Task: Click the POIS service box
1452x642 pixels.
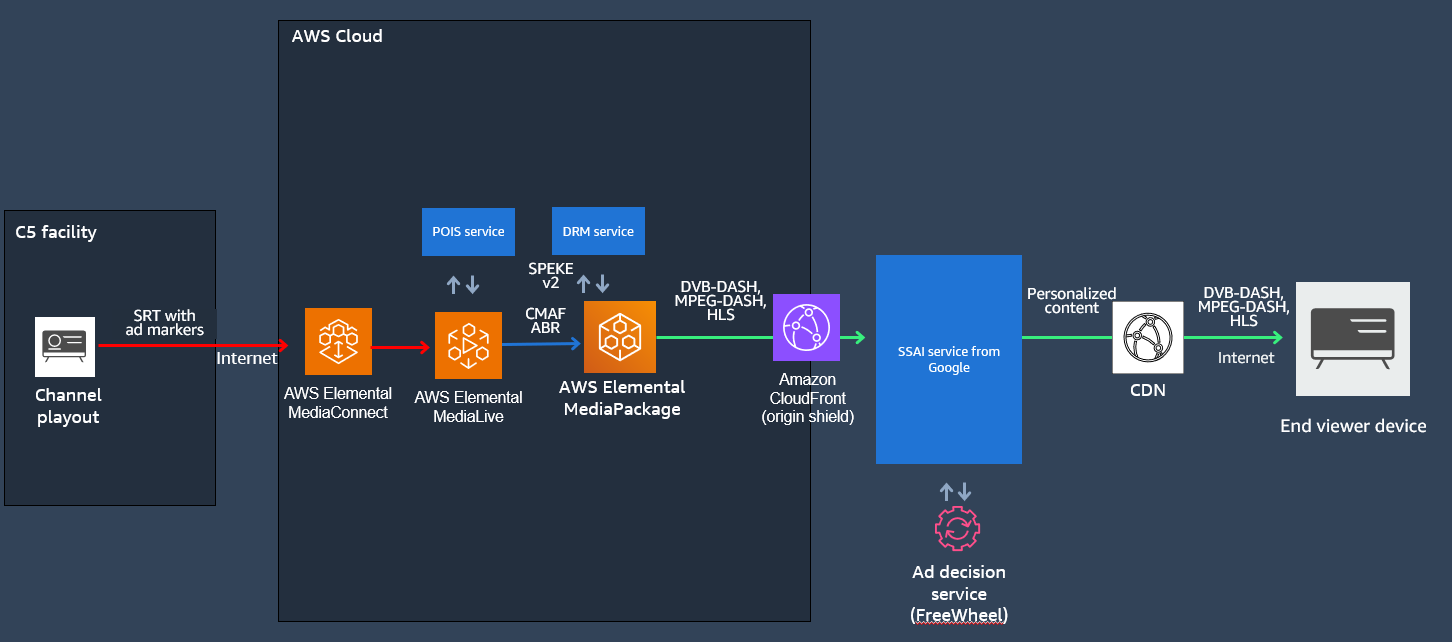Action: (x=469, y=231)
